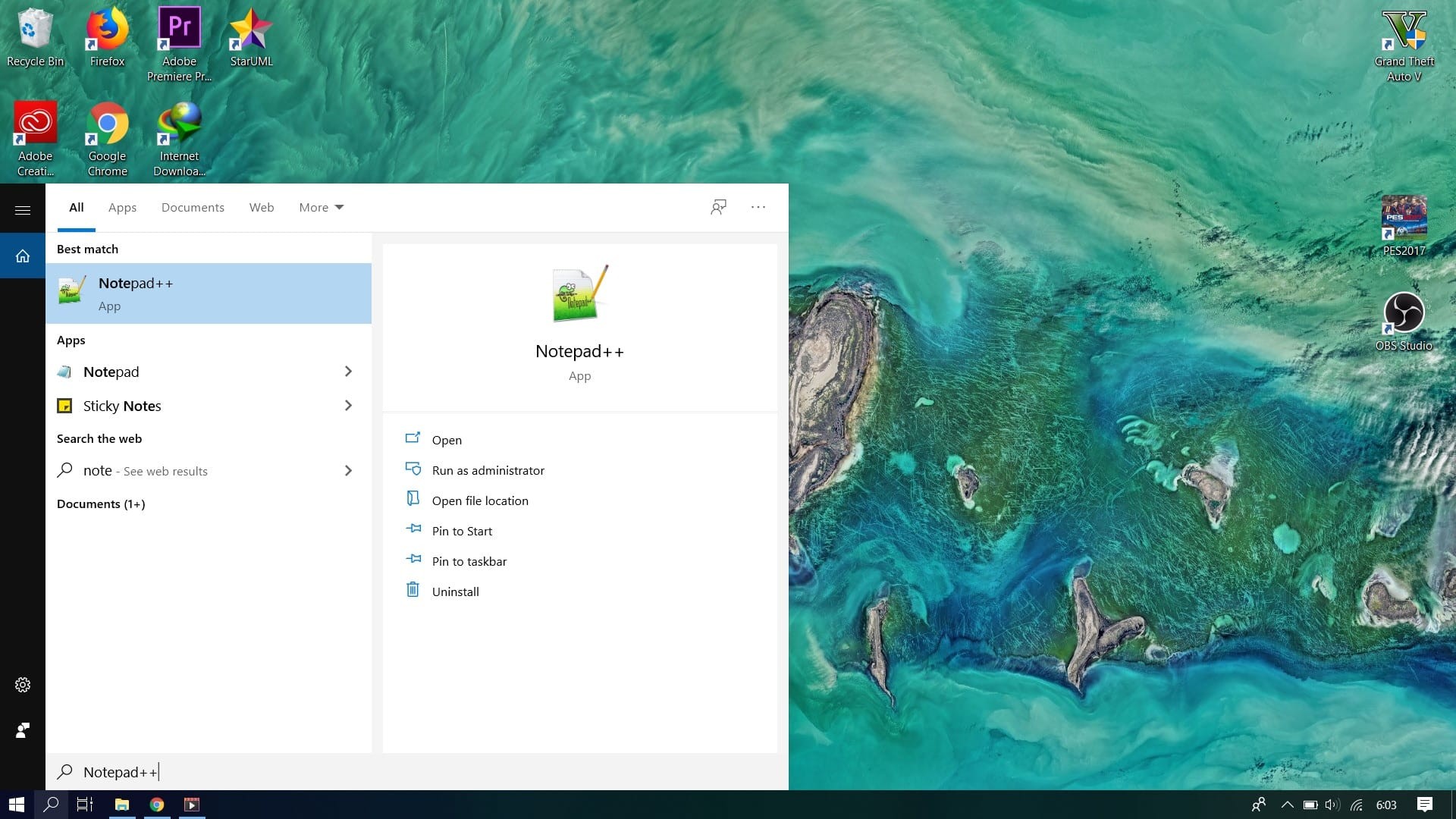1456x819 pixels.
Task: Switch to the Apps search tab
Action: (122, 207)
